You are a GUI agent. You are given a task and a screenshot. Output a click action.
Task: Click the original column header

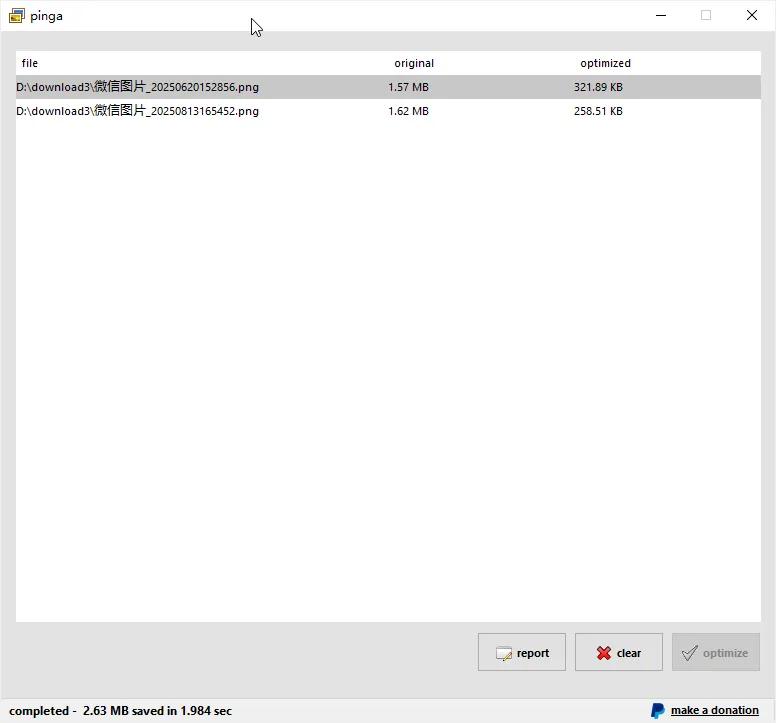(414, 63)
